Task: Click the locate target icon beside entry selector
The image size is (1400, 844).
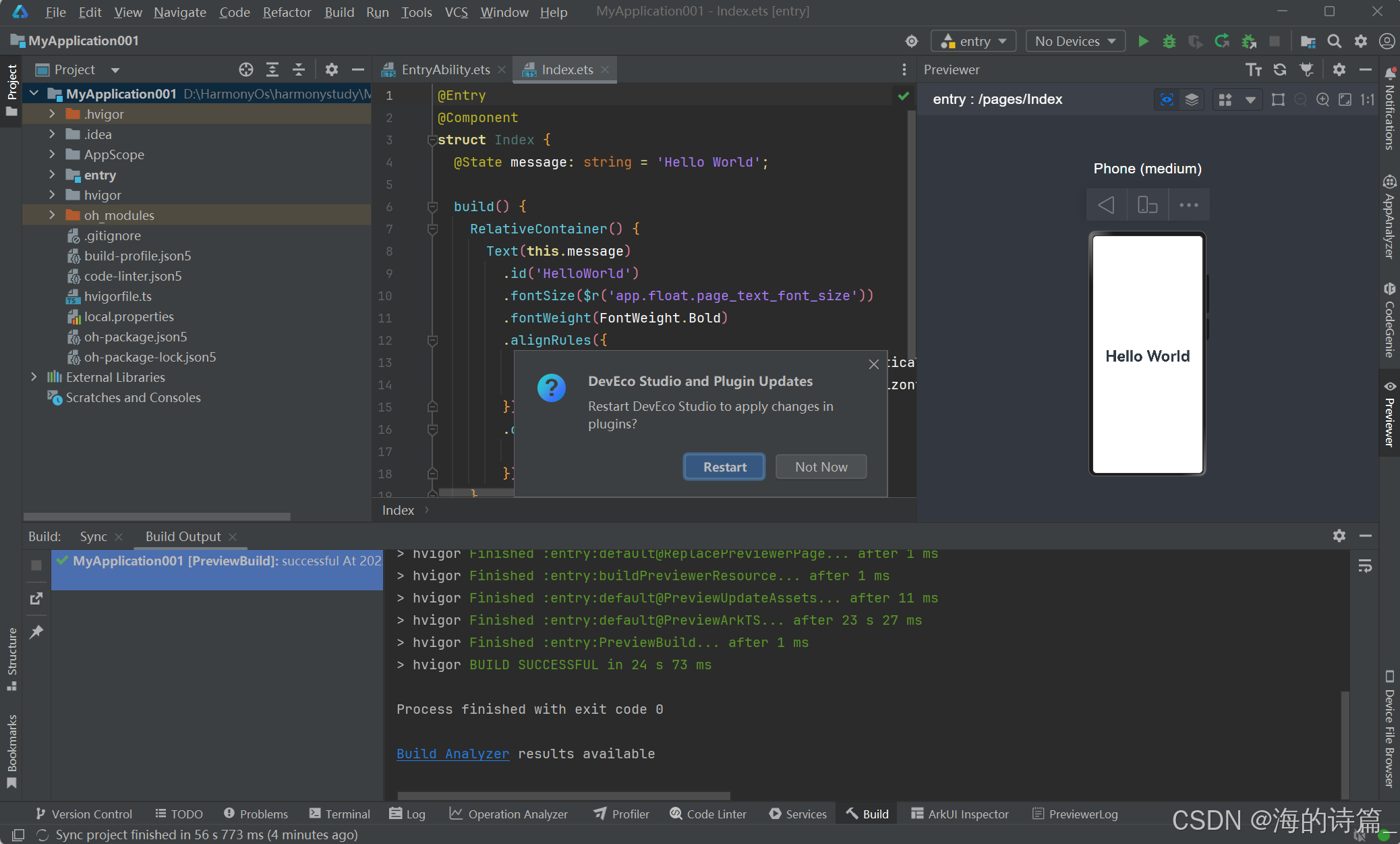Action: point(912,41)
